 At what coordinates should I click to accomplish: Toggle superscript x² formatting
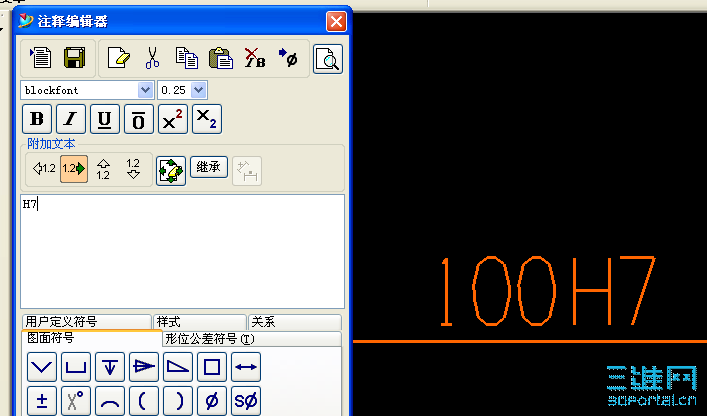[x=173, y=119]
